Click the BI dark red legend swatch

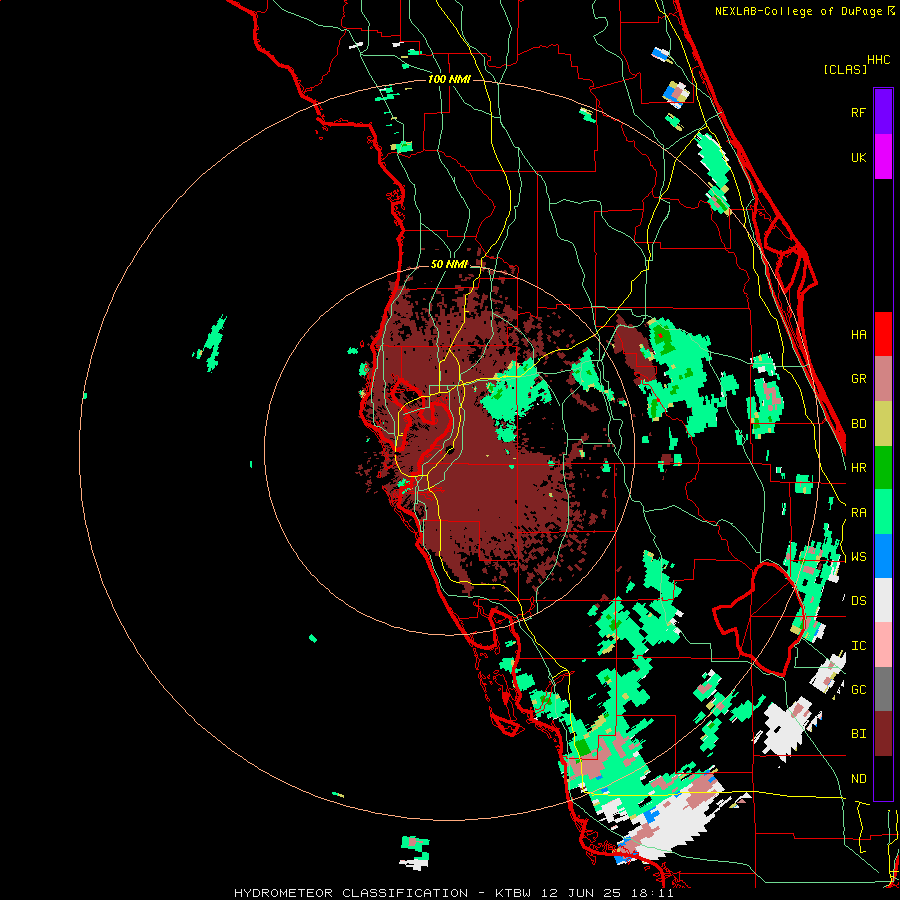tap(883, 734)
